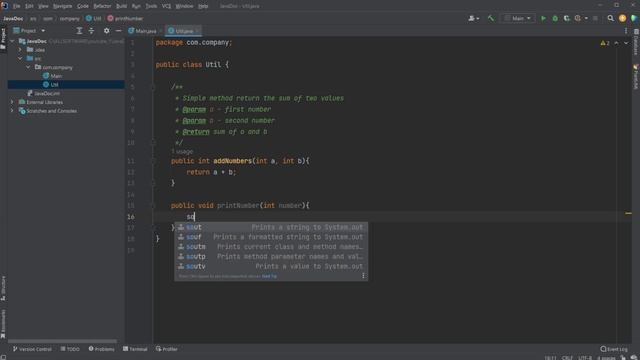Go to next highlighted error arrow
Image resolution: width=640 pixels, height=360 pixels.
(626, 43)
